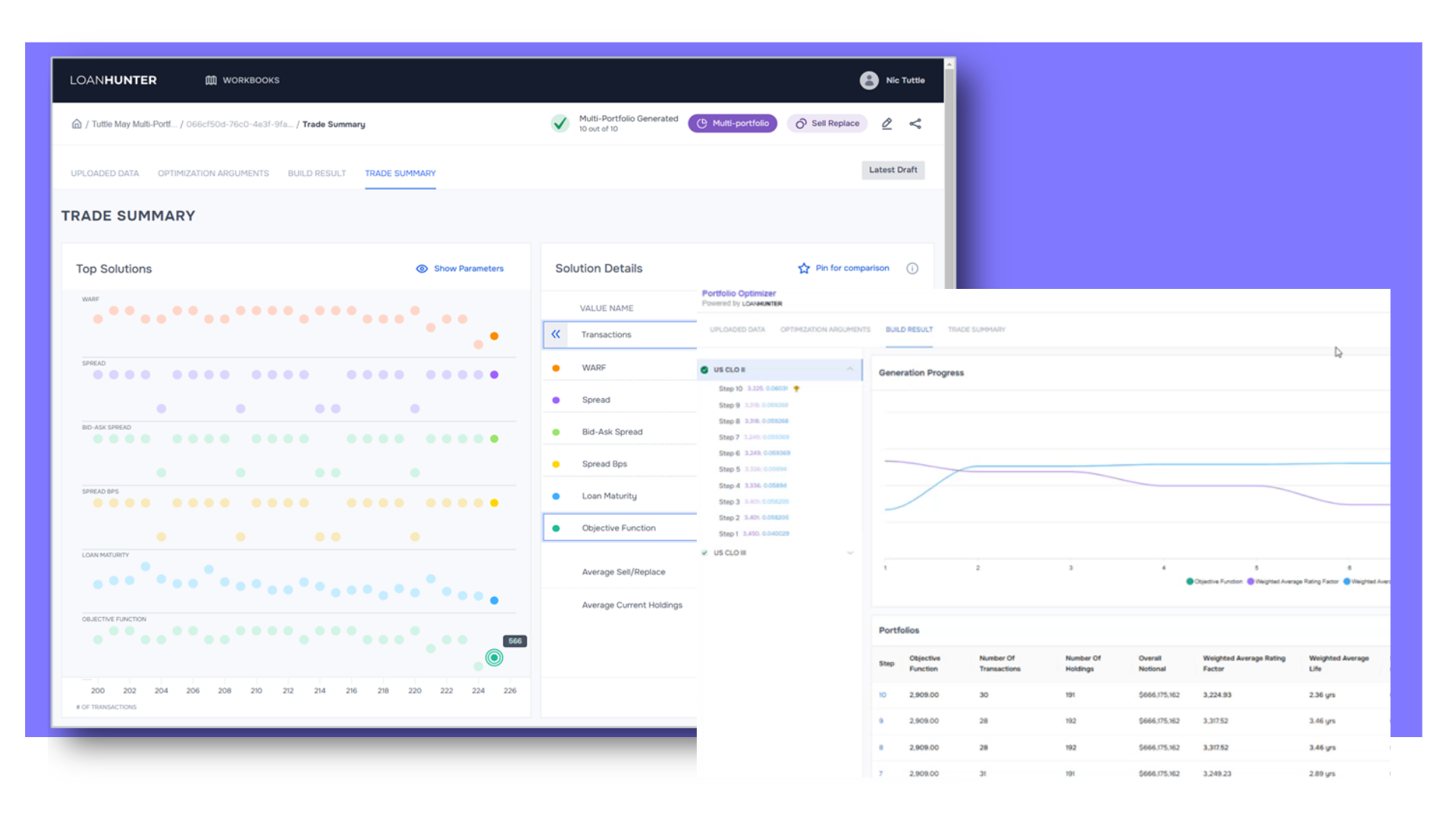This screenshot has width=1456, height=819.
Task: Click the orange WARF color dot
Action: [x=556, y=368]
